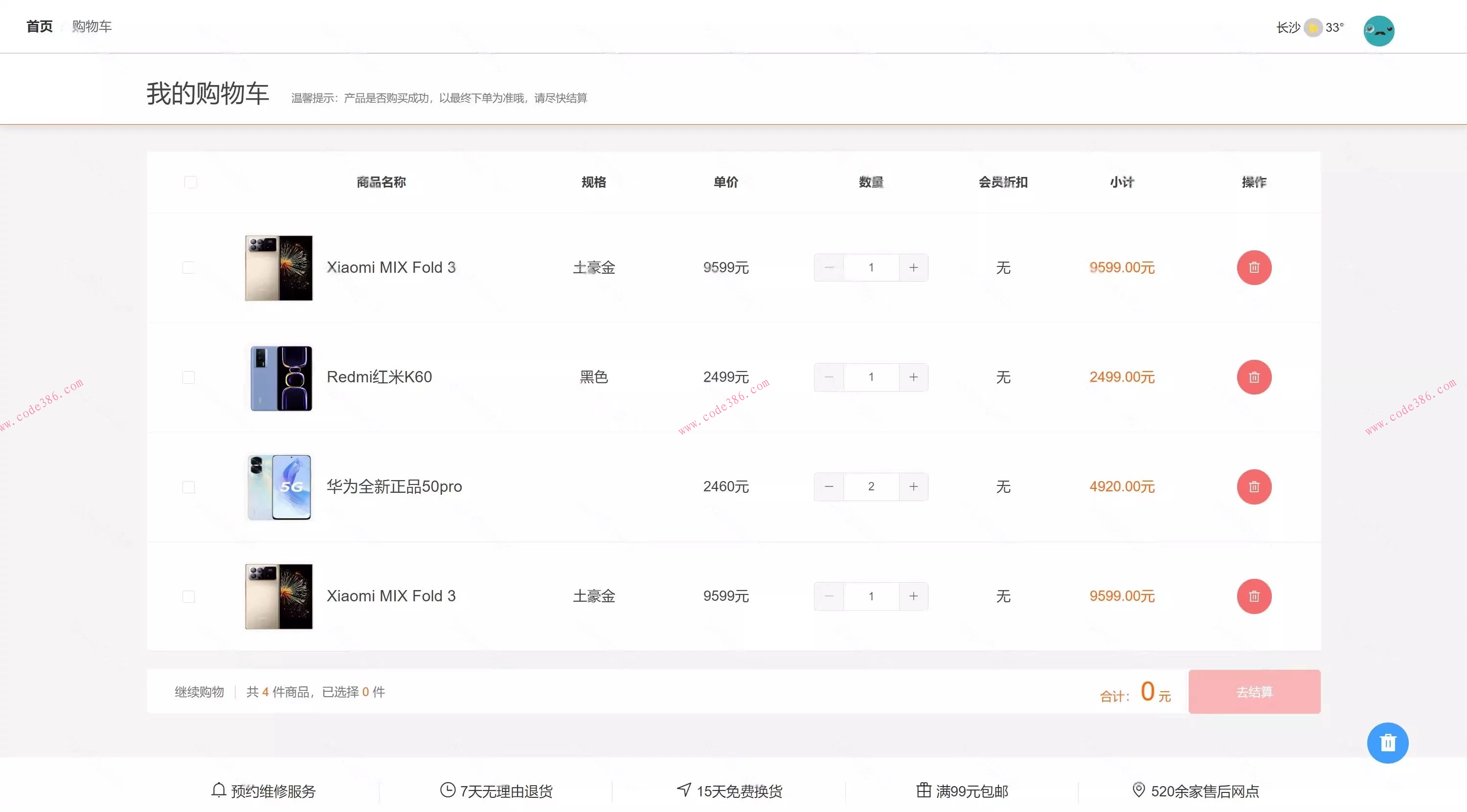Click the 去结算 checkout button
Viewport: 1467px width, 812px height.
tap(1254, 691)
